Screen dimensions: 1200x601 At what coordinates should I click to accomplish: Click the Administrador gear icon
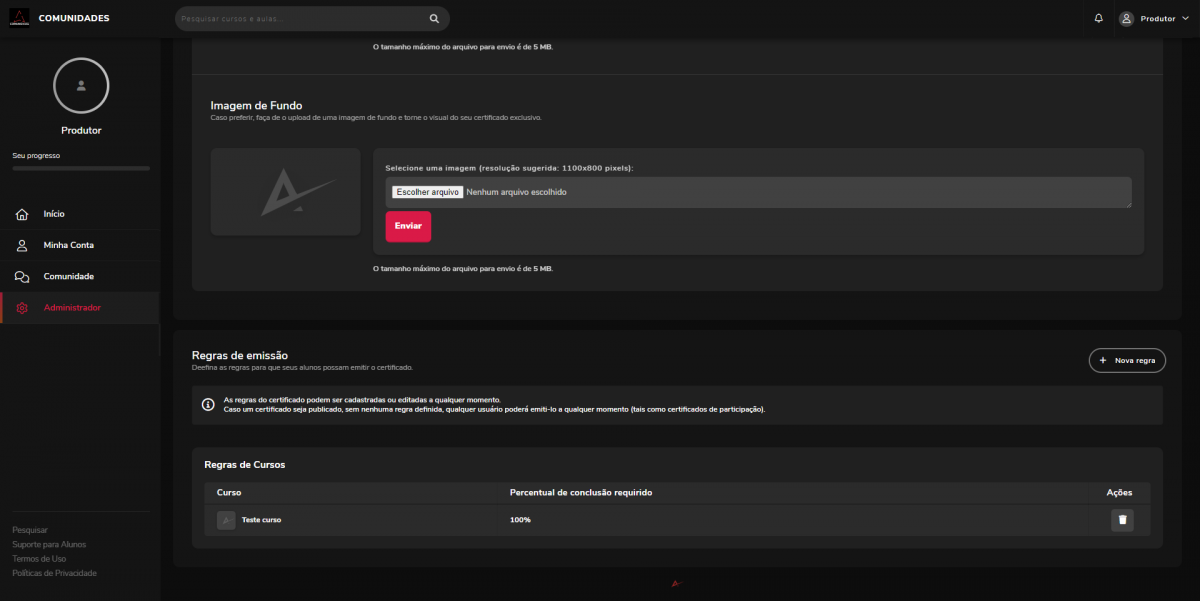pyautogui.click(x=22, y=308)
